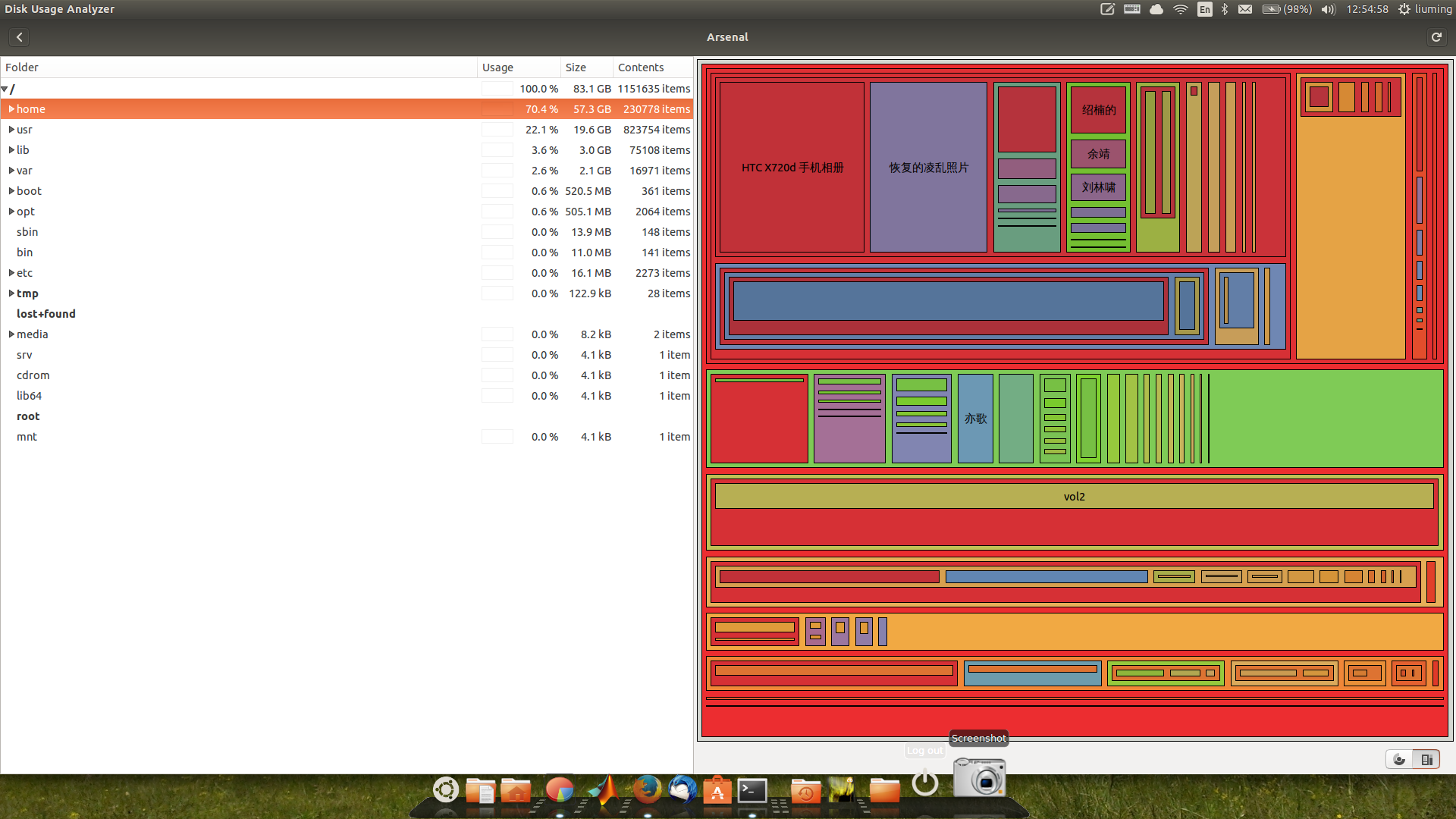Open Ubuntu Software Center from the dock
The image size is (1456, 819).
pos(717,790)
